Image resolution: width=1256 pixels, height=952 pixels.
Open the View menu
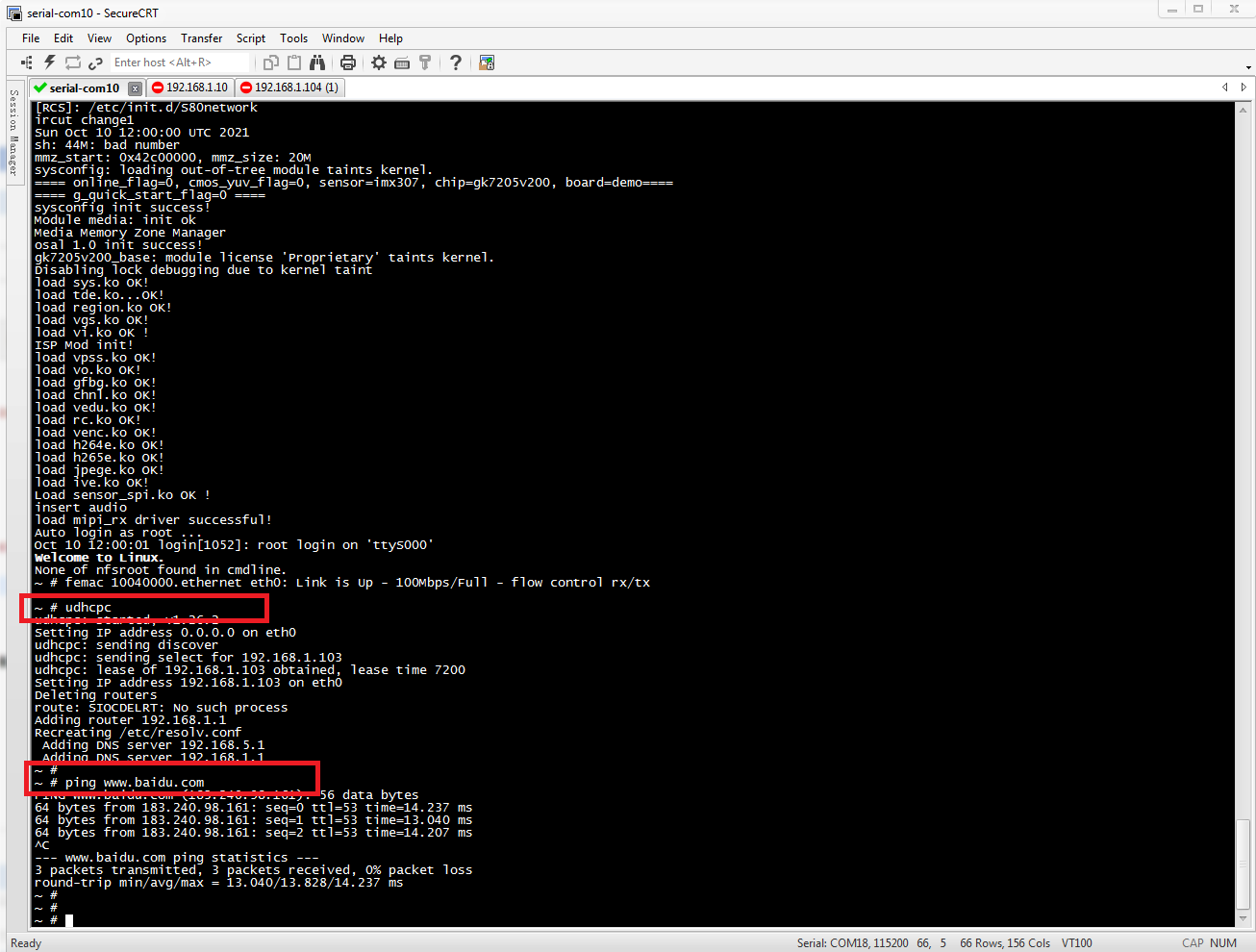[100, 38]
